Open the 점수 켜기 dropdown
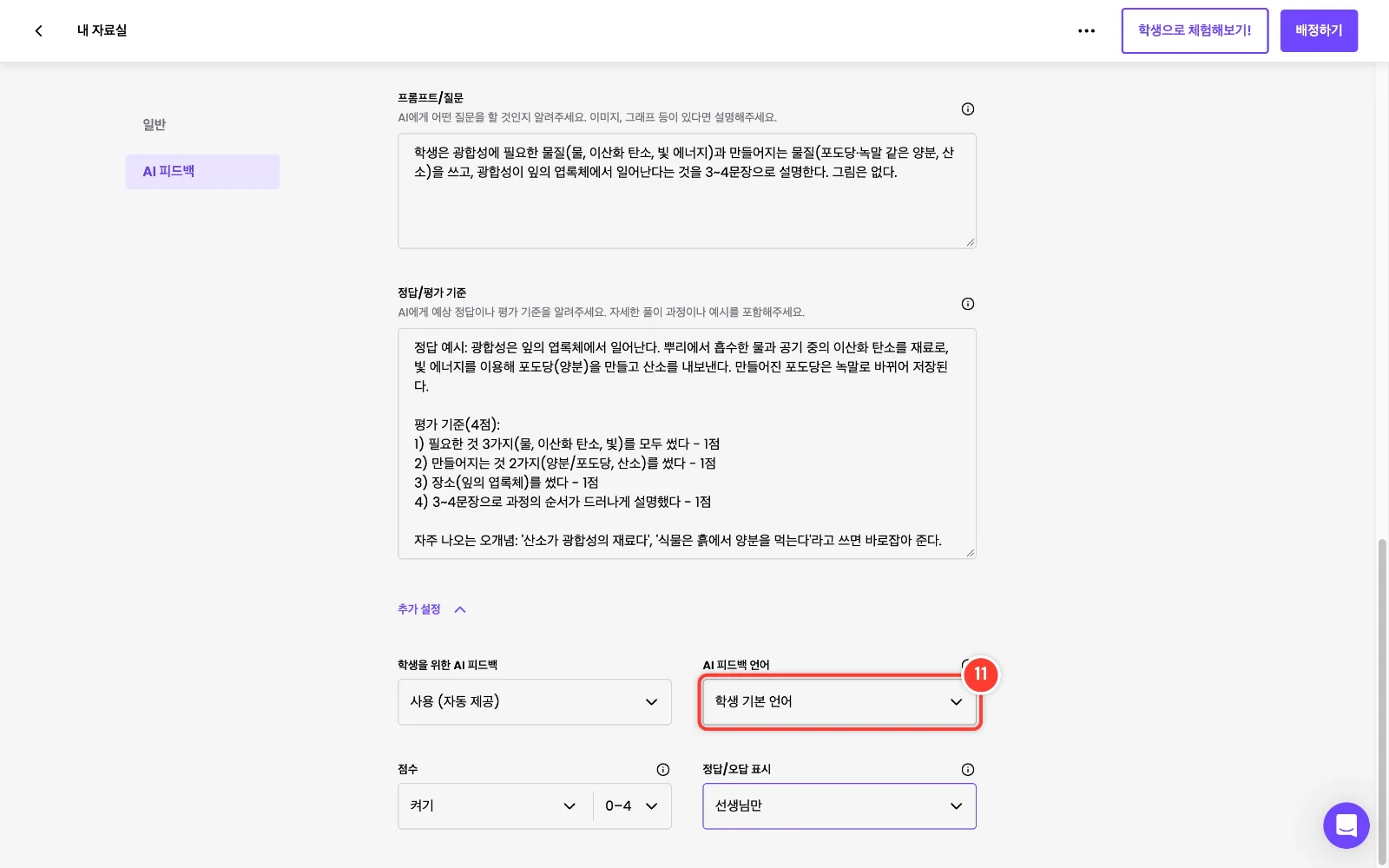The image size is (1389, 868). coord(495,806)
